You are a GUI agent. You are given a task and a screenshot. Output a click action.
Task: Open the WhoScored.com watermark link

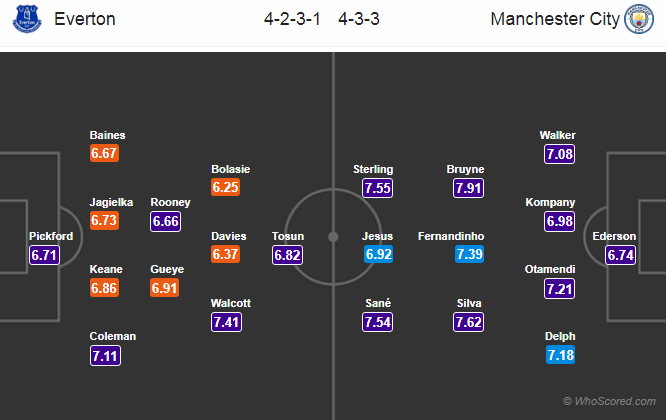610,401
